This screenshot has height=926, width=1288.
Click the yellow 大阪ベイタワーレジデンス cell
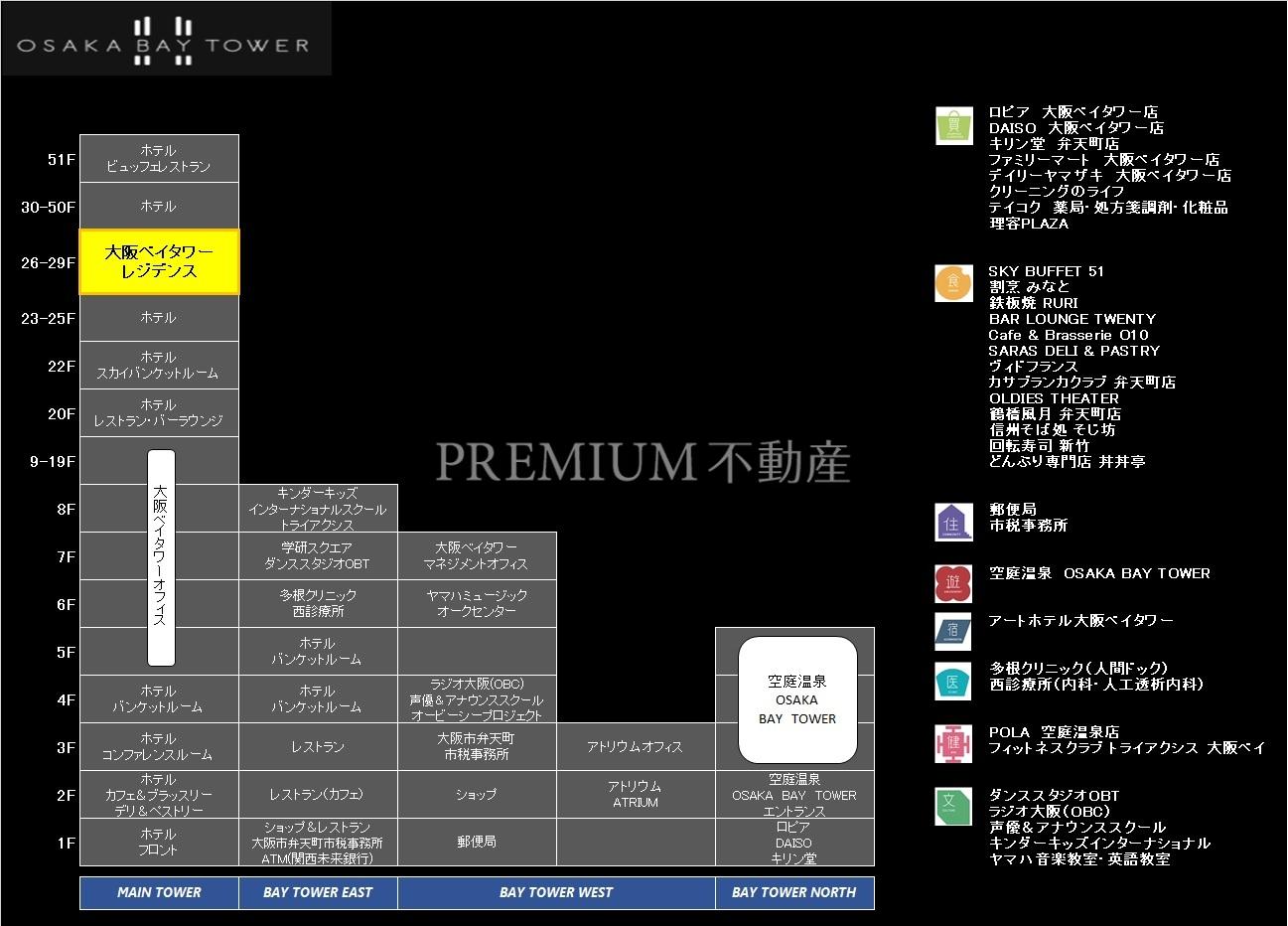(x=159, y=262)
